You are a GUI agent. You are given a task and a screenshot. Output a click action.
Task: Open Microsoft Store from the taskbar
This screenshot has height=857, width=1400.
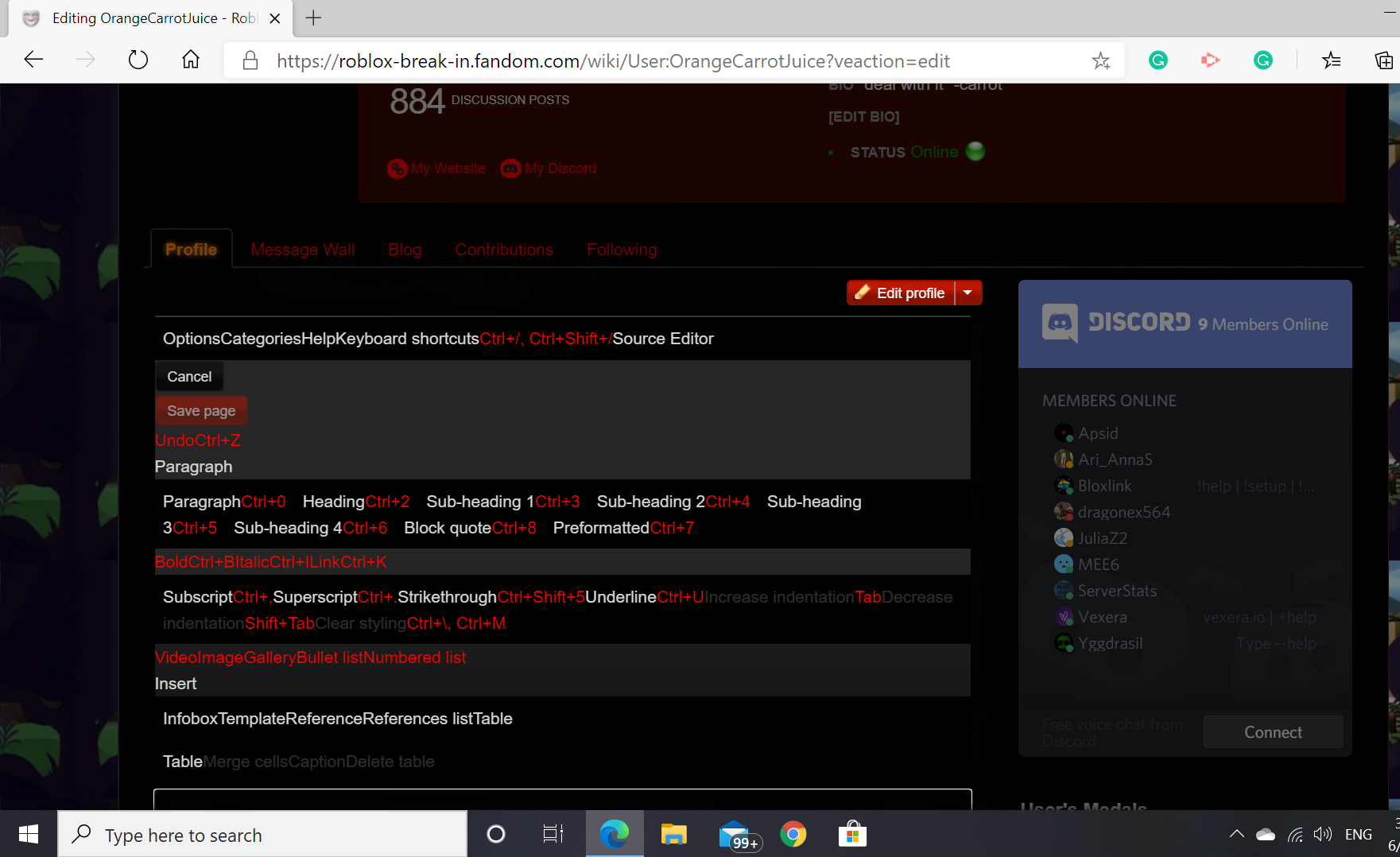[852, 834]
